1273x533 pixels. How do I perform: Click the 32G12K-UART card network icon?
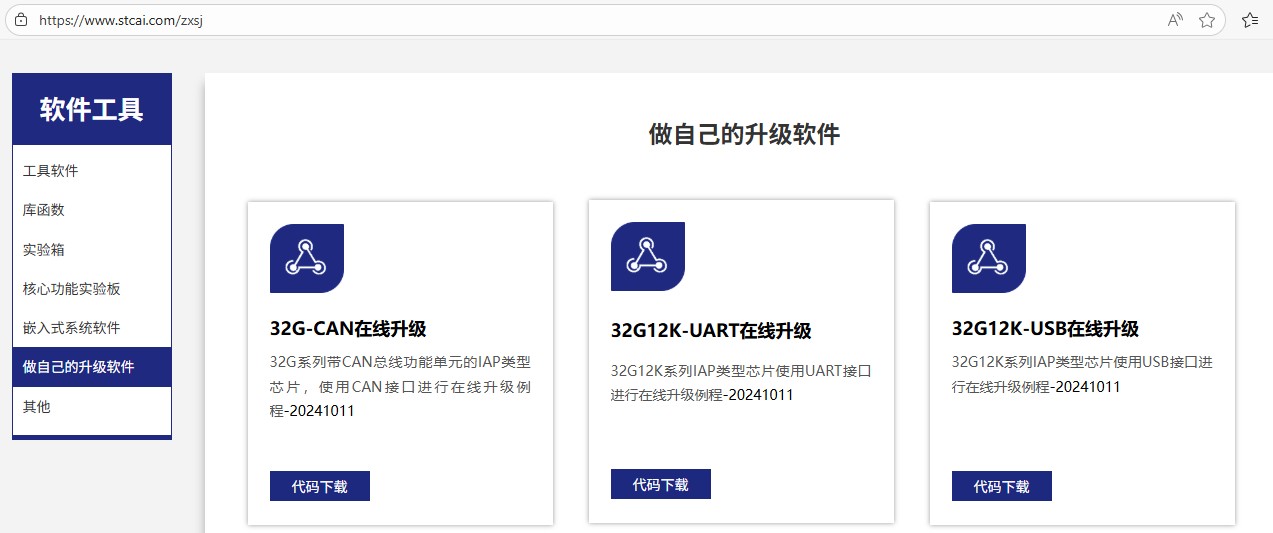[x=648, y=256]
